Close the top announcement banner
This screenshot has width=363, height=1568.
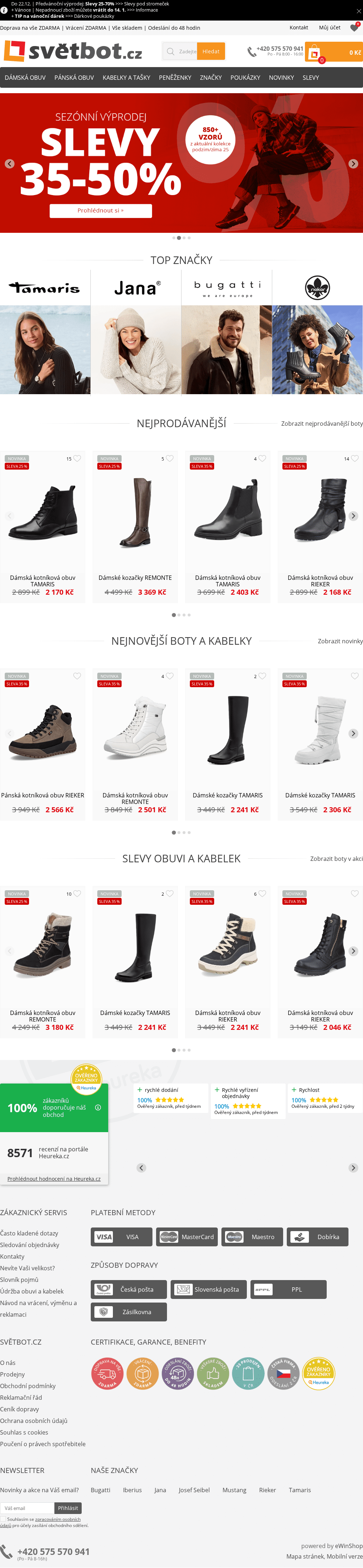point(358,11)
